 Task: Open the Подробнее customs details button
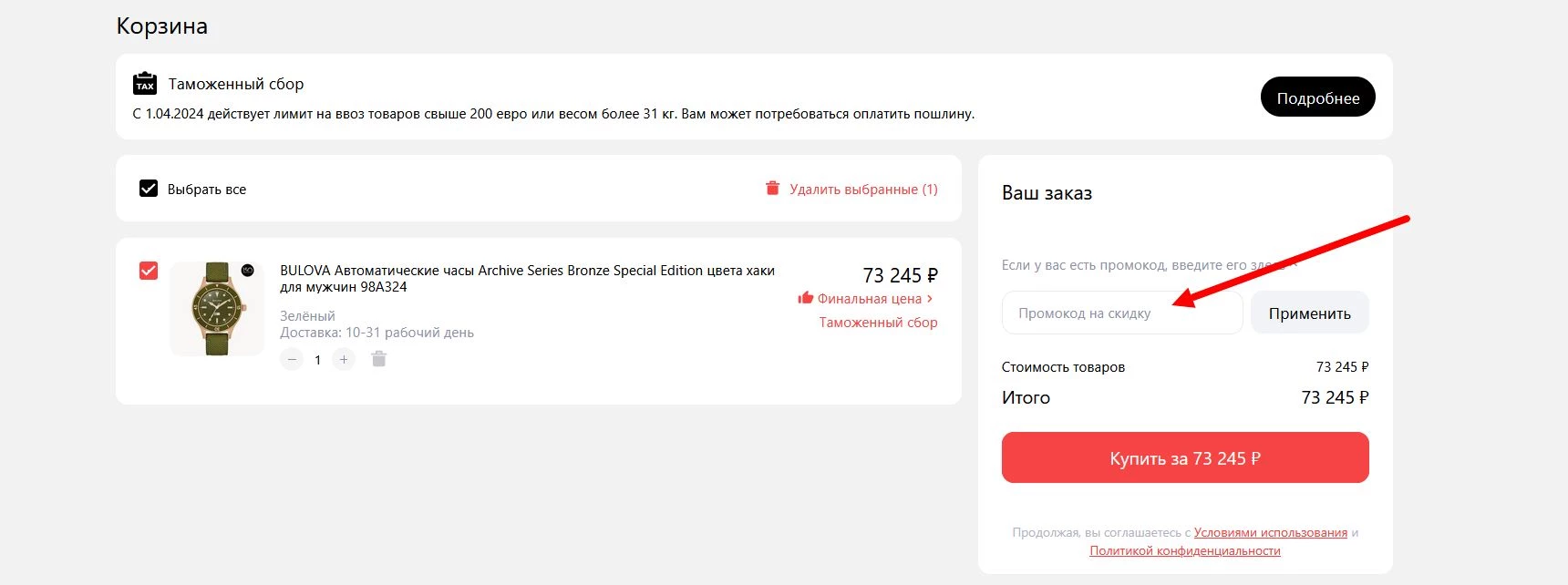[x=1317, y=97]
